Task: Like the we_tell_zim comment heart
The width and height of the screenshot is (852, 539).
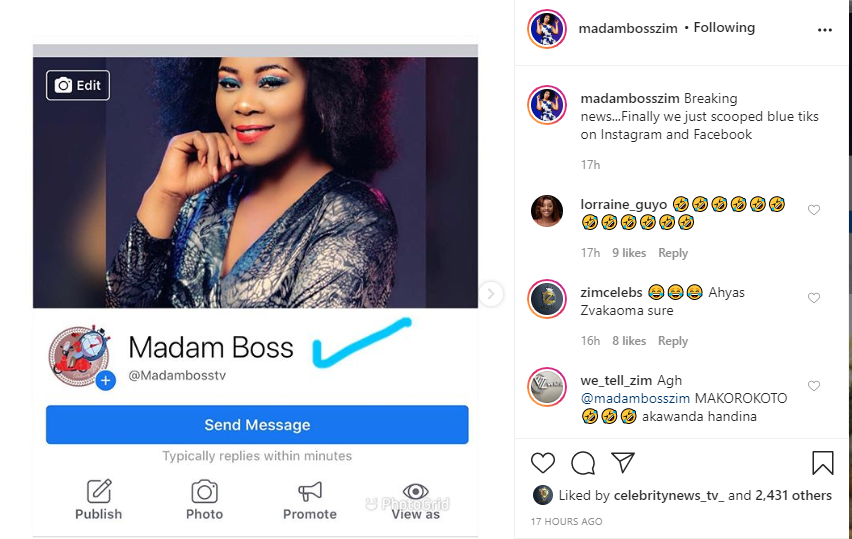Action: pos(813,386)
